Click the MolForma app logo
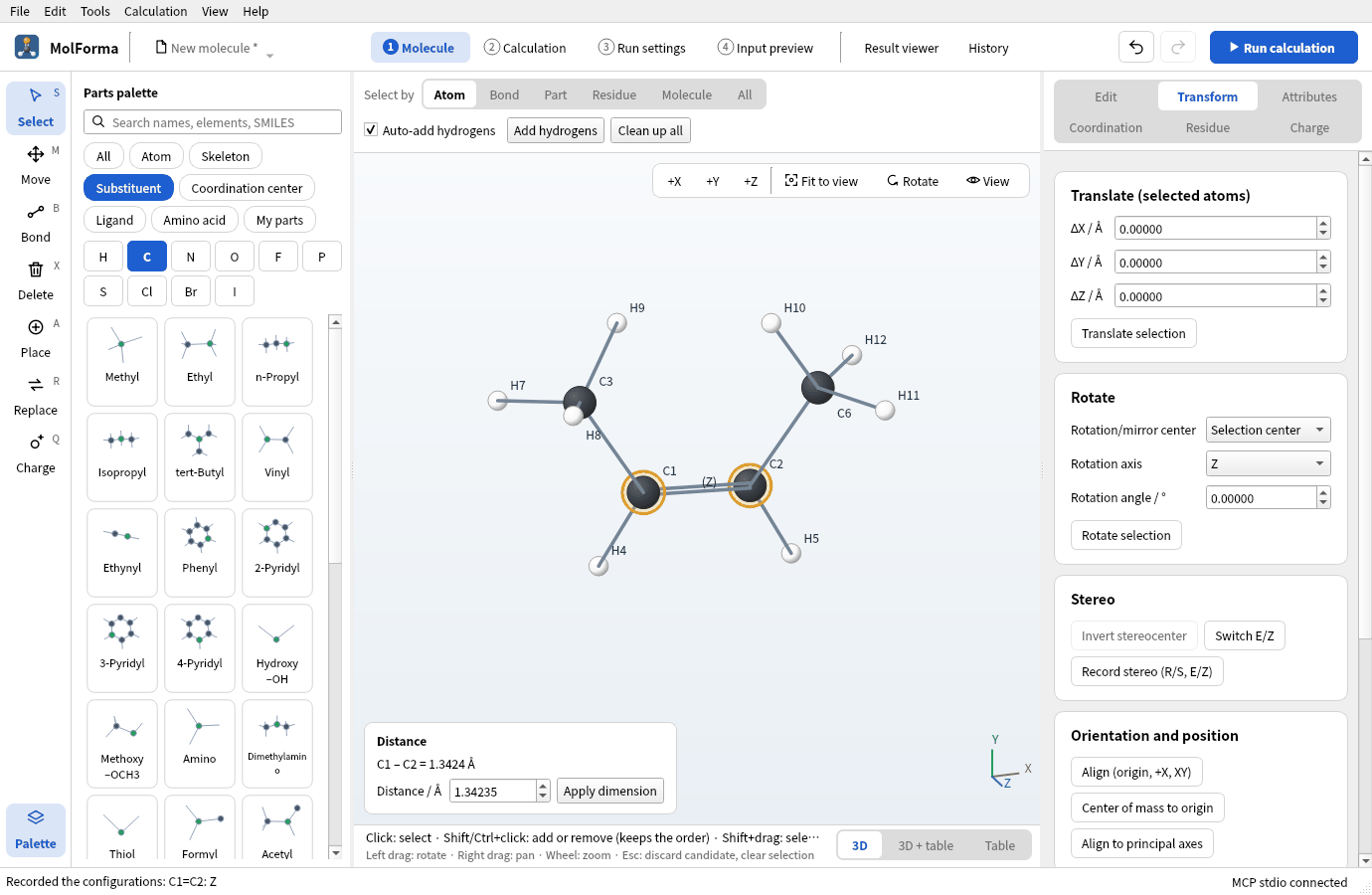1372x895 pixels. 27,47
